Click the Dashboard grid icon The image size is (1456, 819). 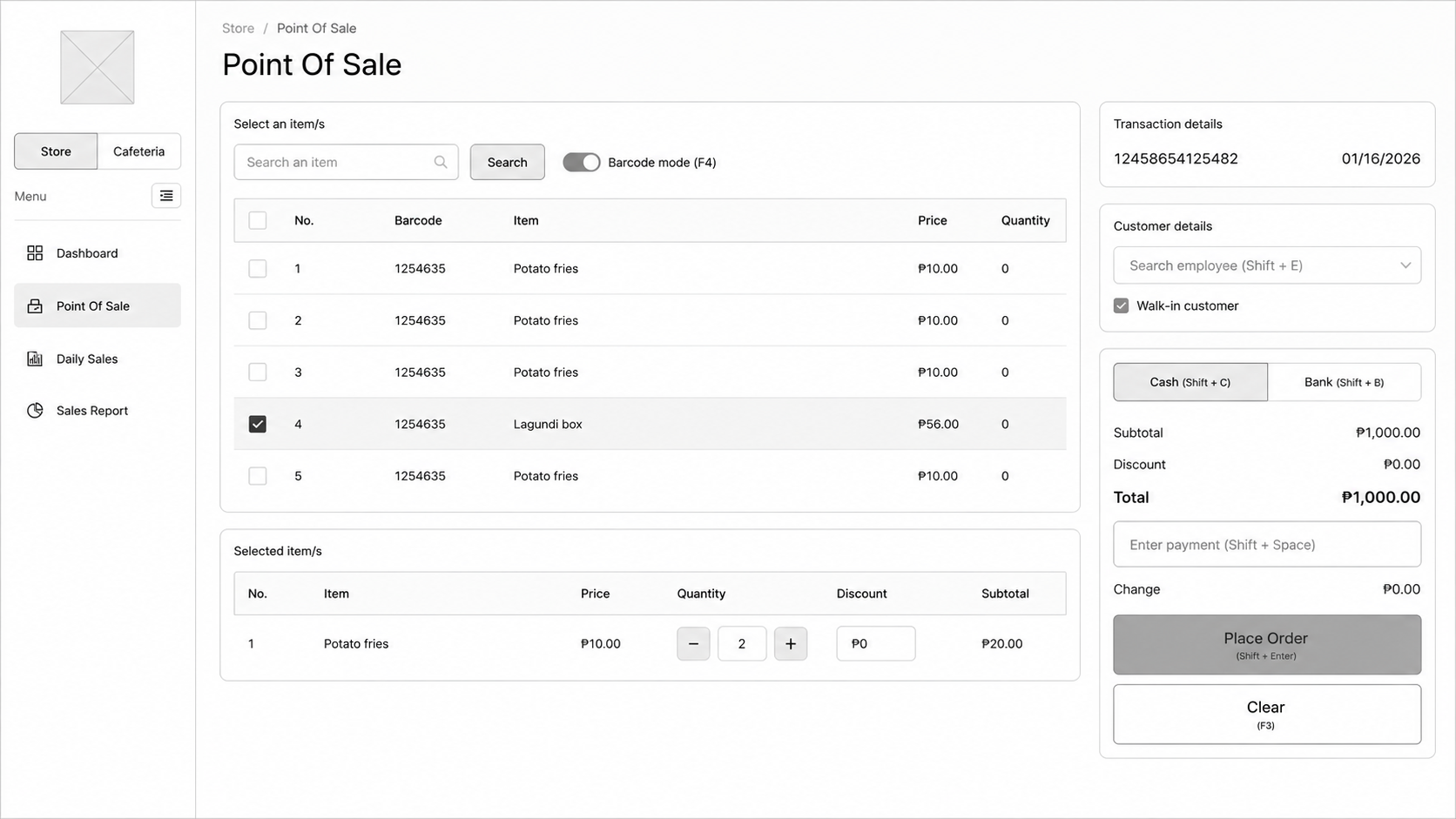coord(35,253)
